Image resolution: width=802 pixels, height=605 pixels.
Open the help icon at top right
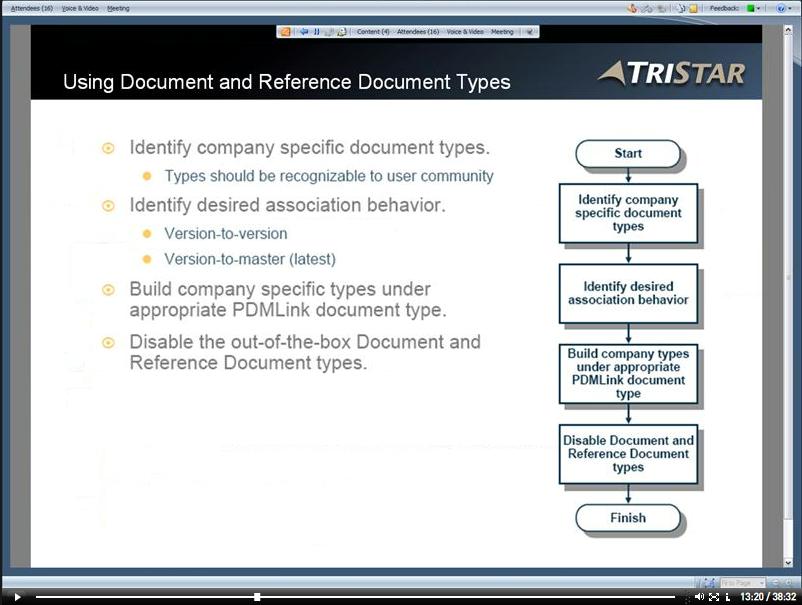click(x=781, y=8)
